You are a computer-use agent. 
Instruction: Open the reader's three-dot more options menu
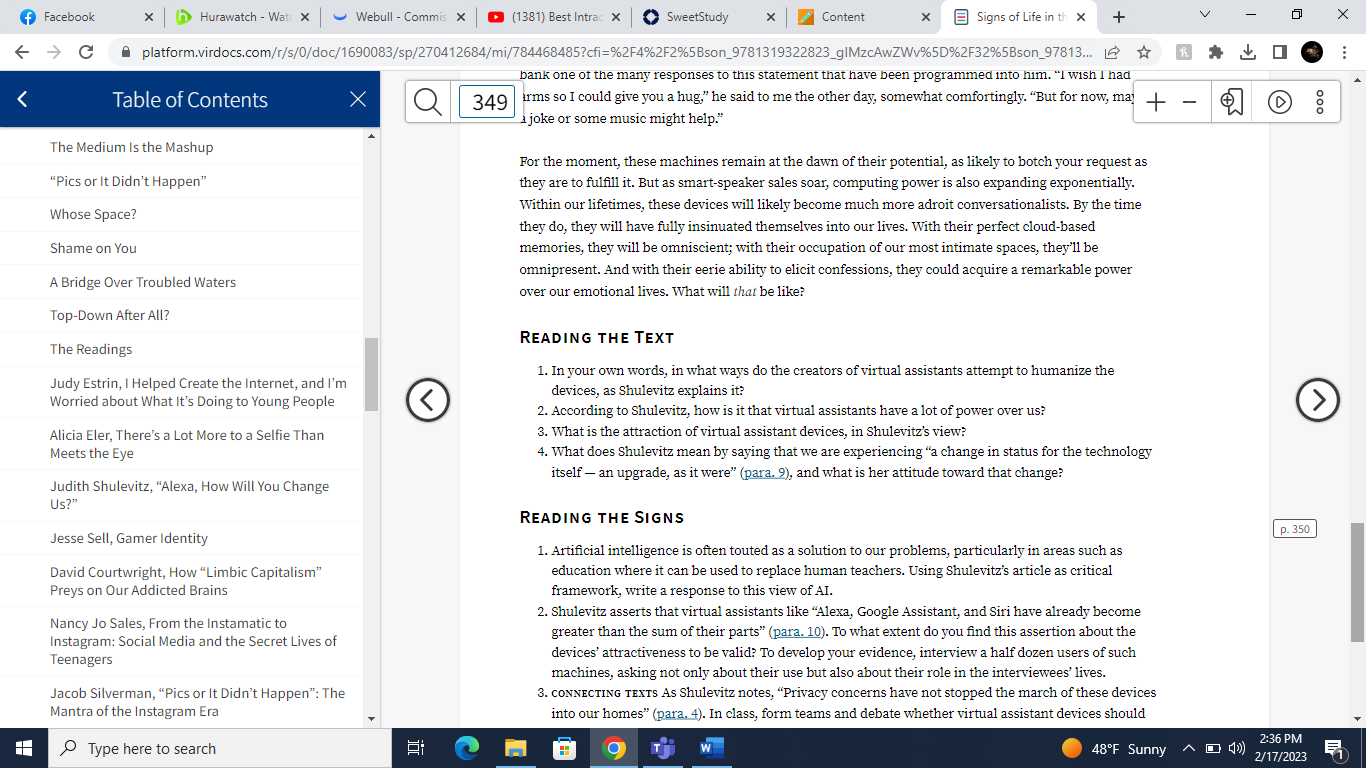tap(1320, 102)
